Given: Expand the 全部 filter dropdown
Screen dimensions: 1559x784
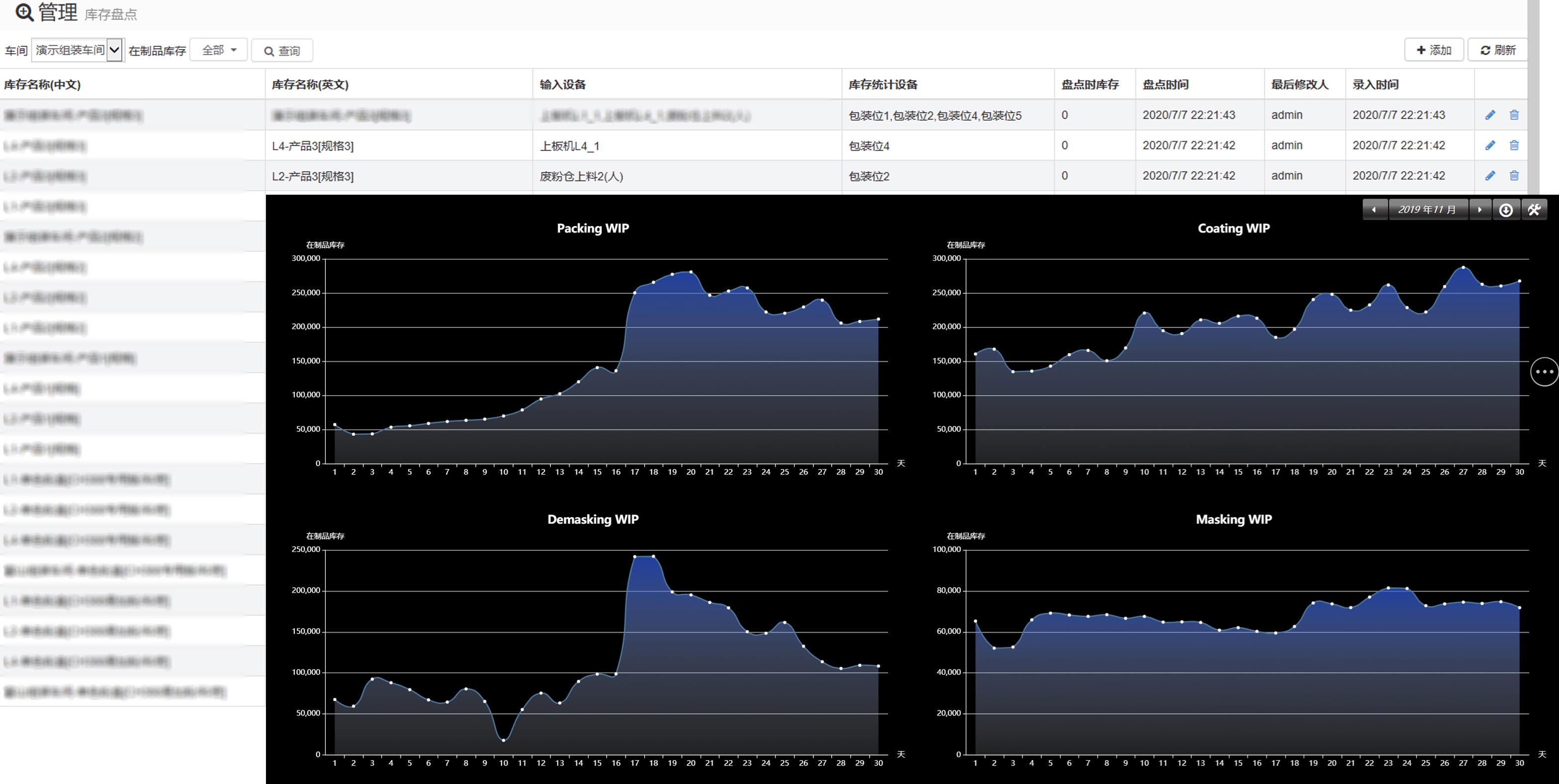Looking at the screenshot, I should point(218,50).
